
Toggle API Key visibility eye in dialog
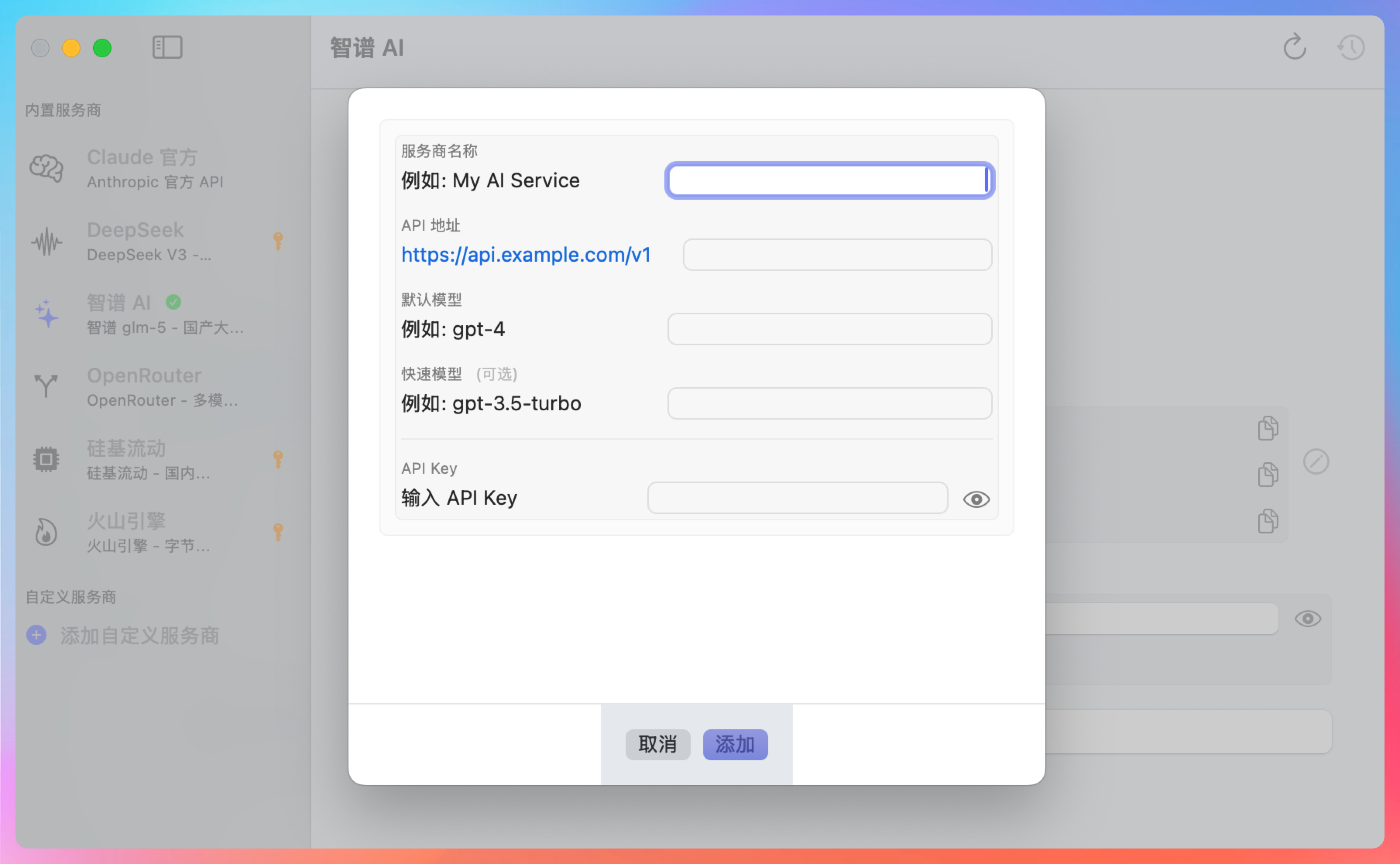[976, 499]
